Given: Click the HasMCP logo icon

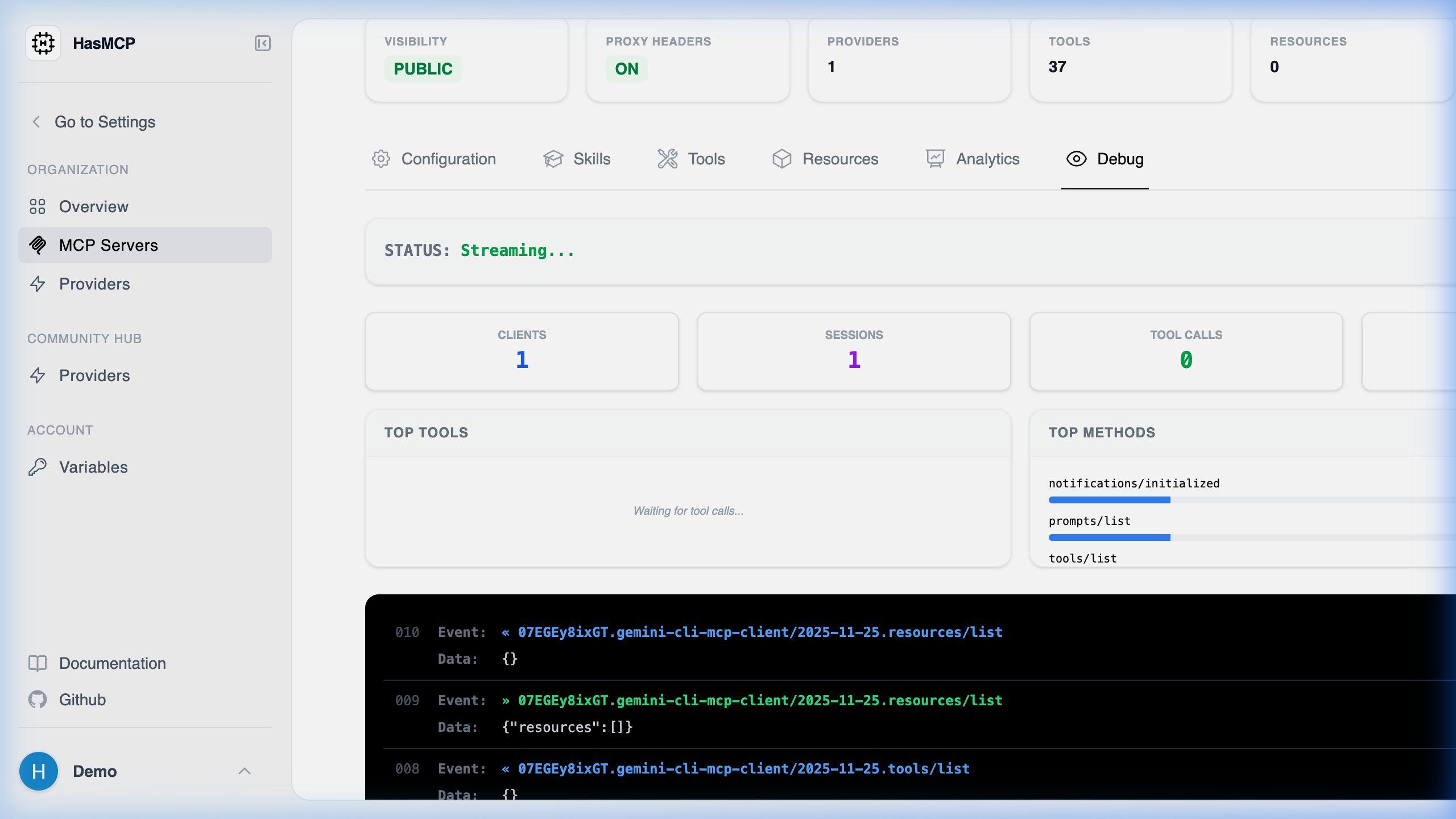Looking at the screenshot, I should tap(44, 43).
